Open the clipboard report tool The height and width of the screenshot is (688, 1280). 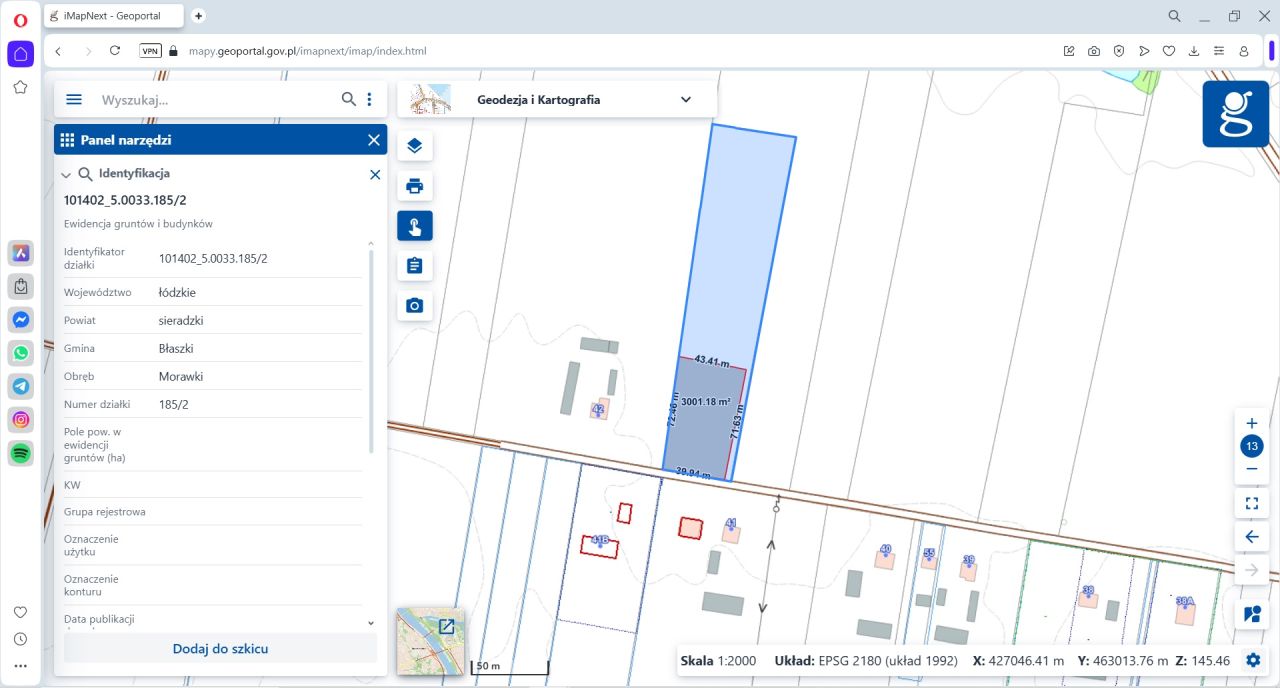click(x=415, y=266)
